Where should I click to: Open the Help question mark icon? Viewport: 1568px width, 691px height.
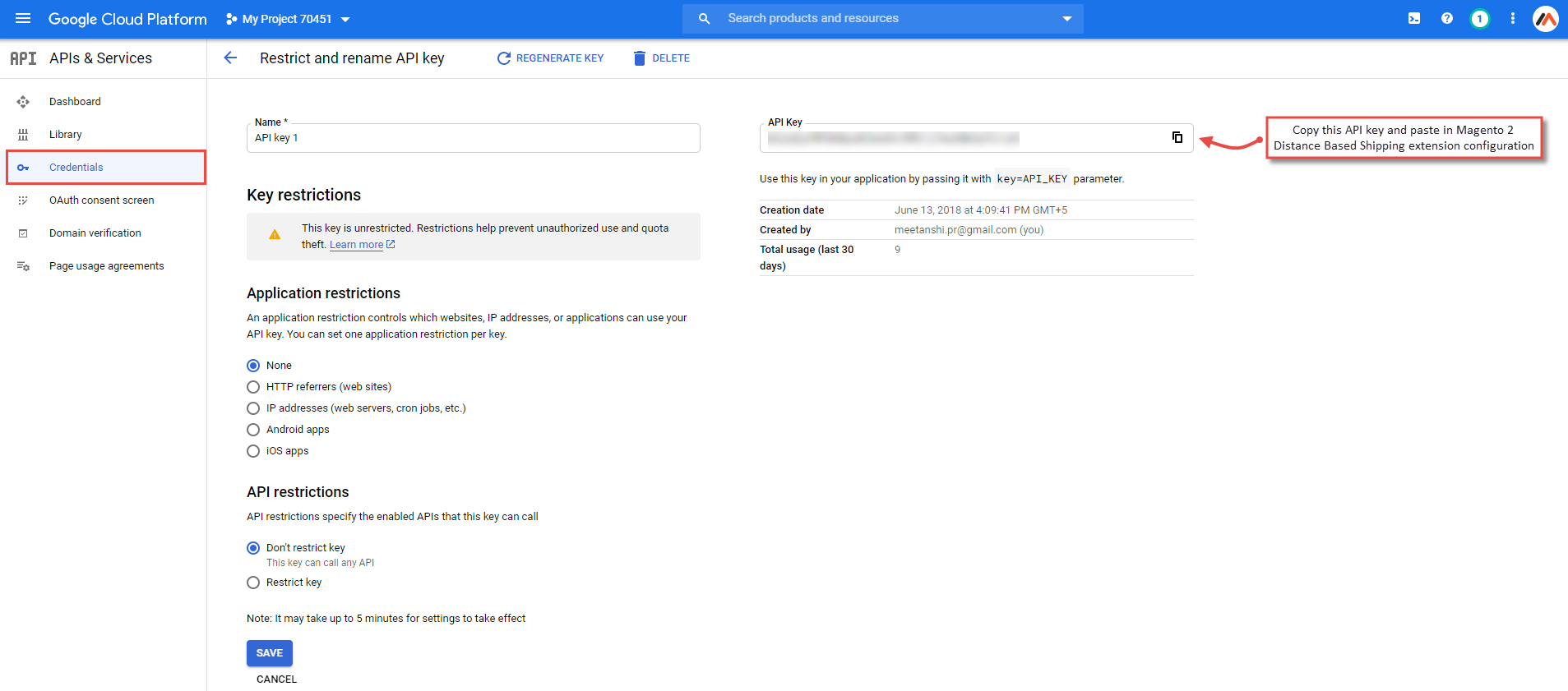[x=1447, y=18]
